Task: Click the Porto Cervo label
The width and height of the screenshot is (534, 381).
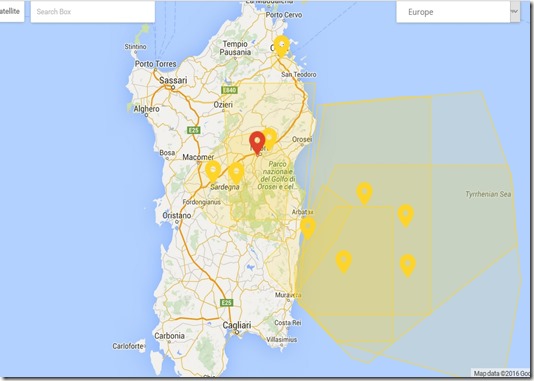Action: tap(284, 15)
